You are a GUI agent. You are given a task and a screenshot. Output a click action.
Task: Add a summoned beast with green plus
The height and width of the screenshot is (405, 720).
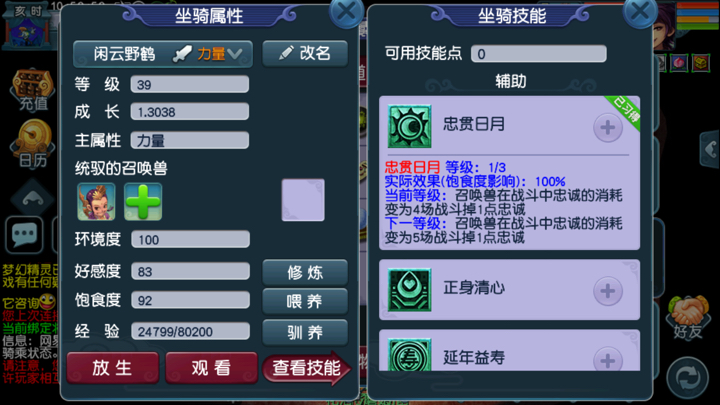[x=143, y=202]
